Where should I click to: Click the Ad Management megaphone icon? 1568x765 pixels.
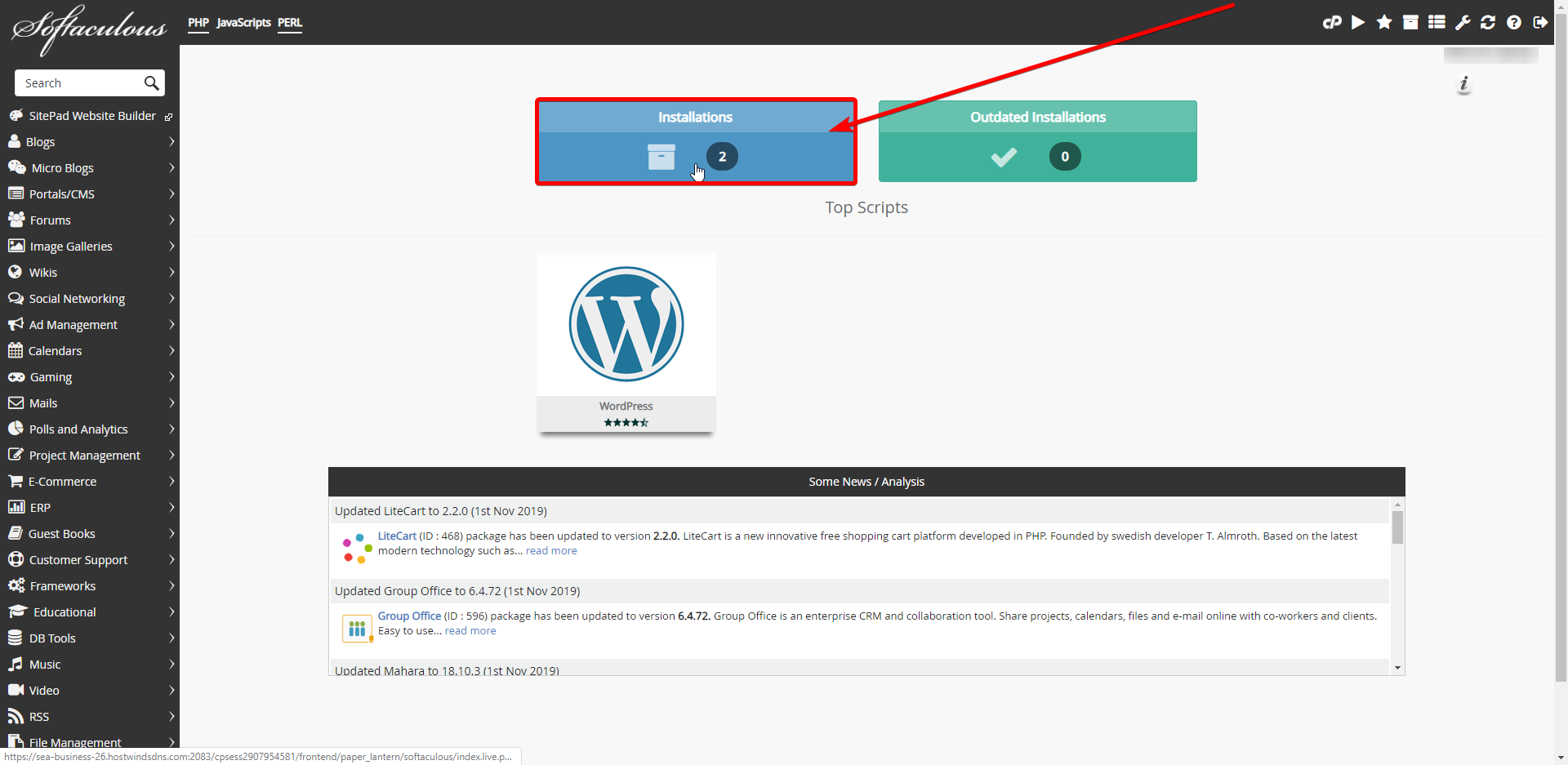coord(16,324)
